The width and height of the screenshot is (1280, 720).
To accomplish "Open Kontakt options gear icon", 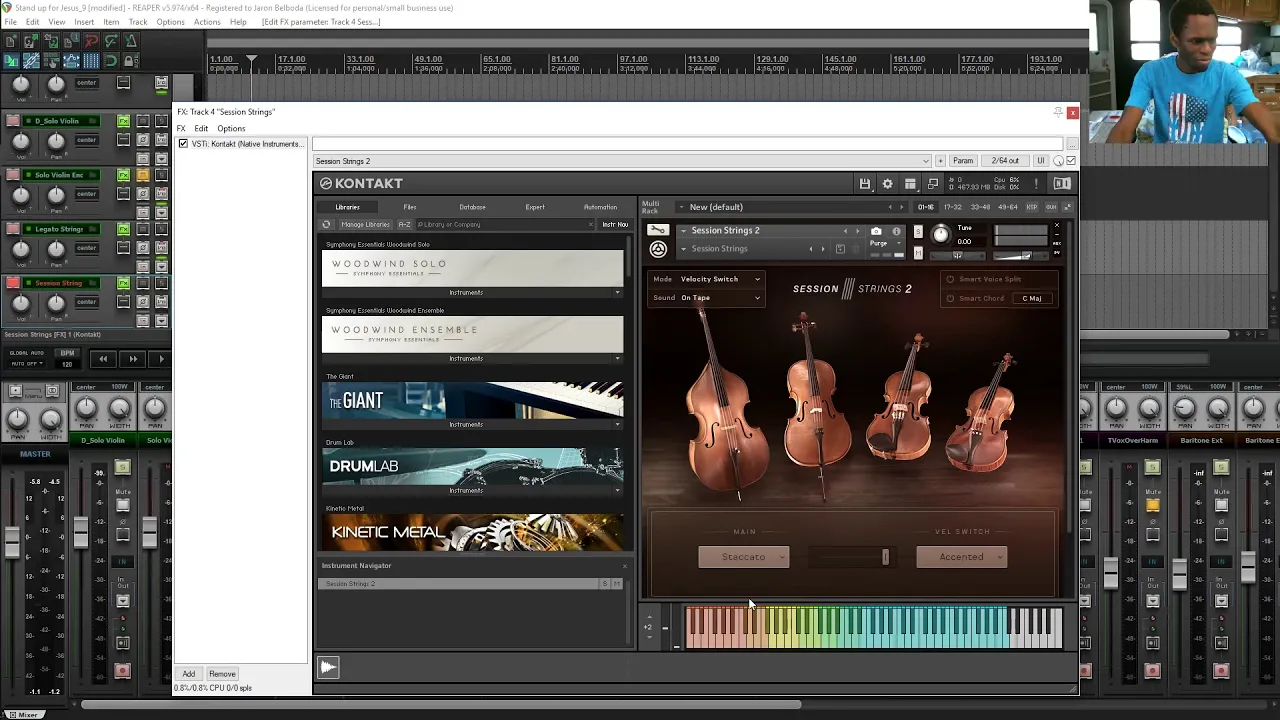I will (887, 184).
